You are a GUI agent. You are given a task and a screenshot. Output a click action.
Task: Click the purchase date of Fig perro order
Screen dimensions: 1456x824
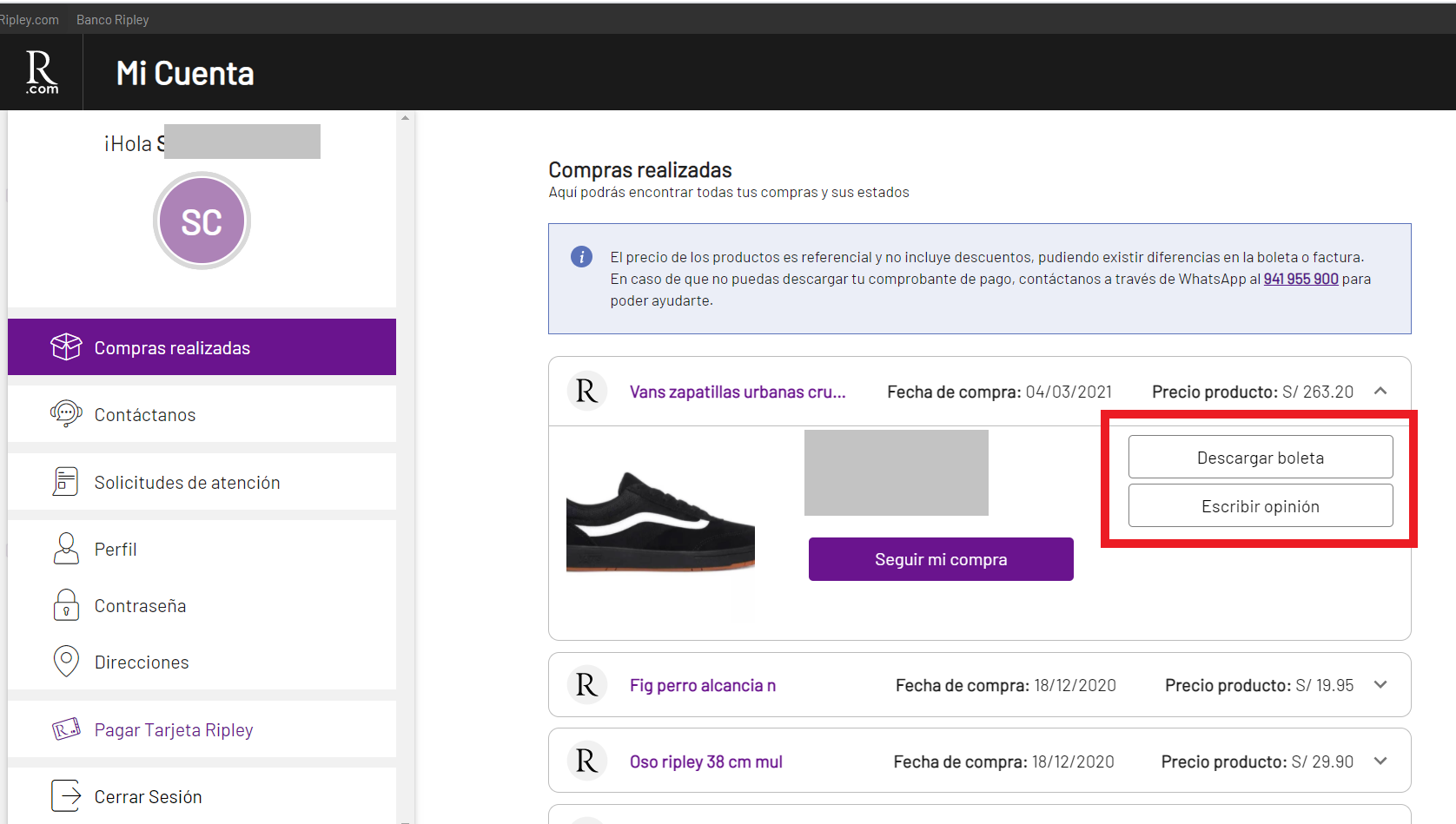pyautogui.click(x=1075, y=685)
